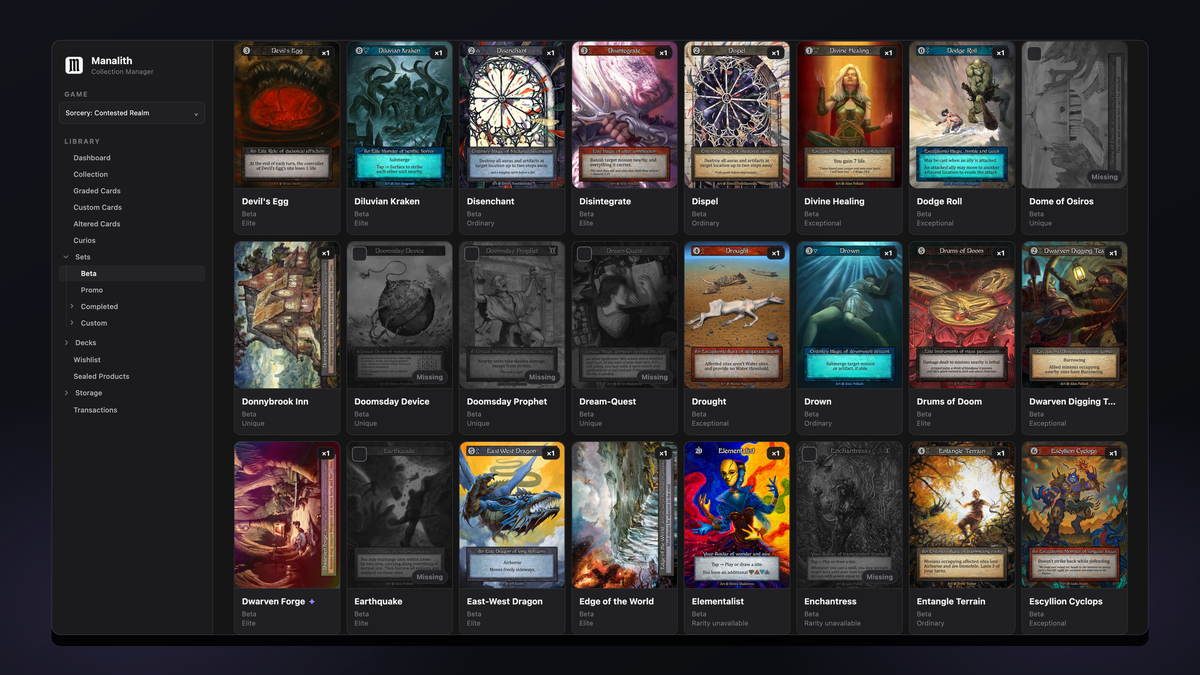Tick the square box on Dream-Quest card

(x=584, y=254)
